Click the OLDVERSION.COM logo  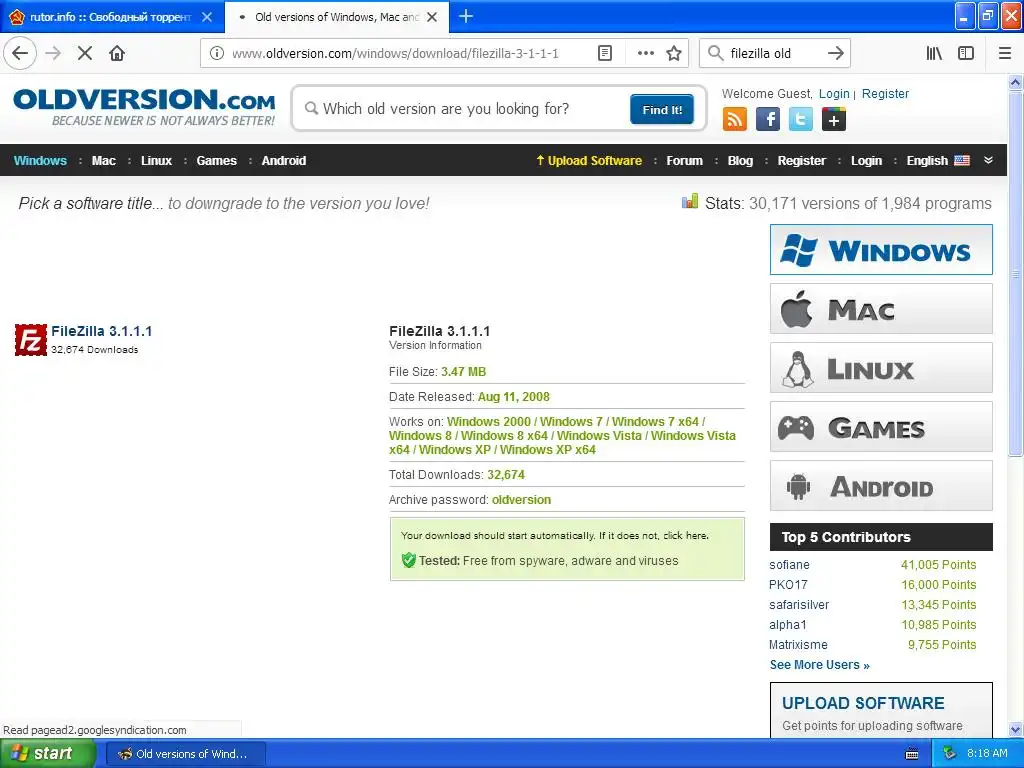144,107
